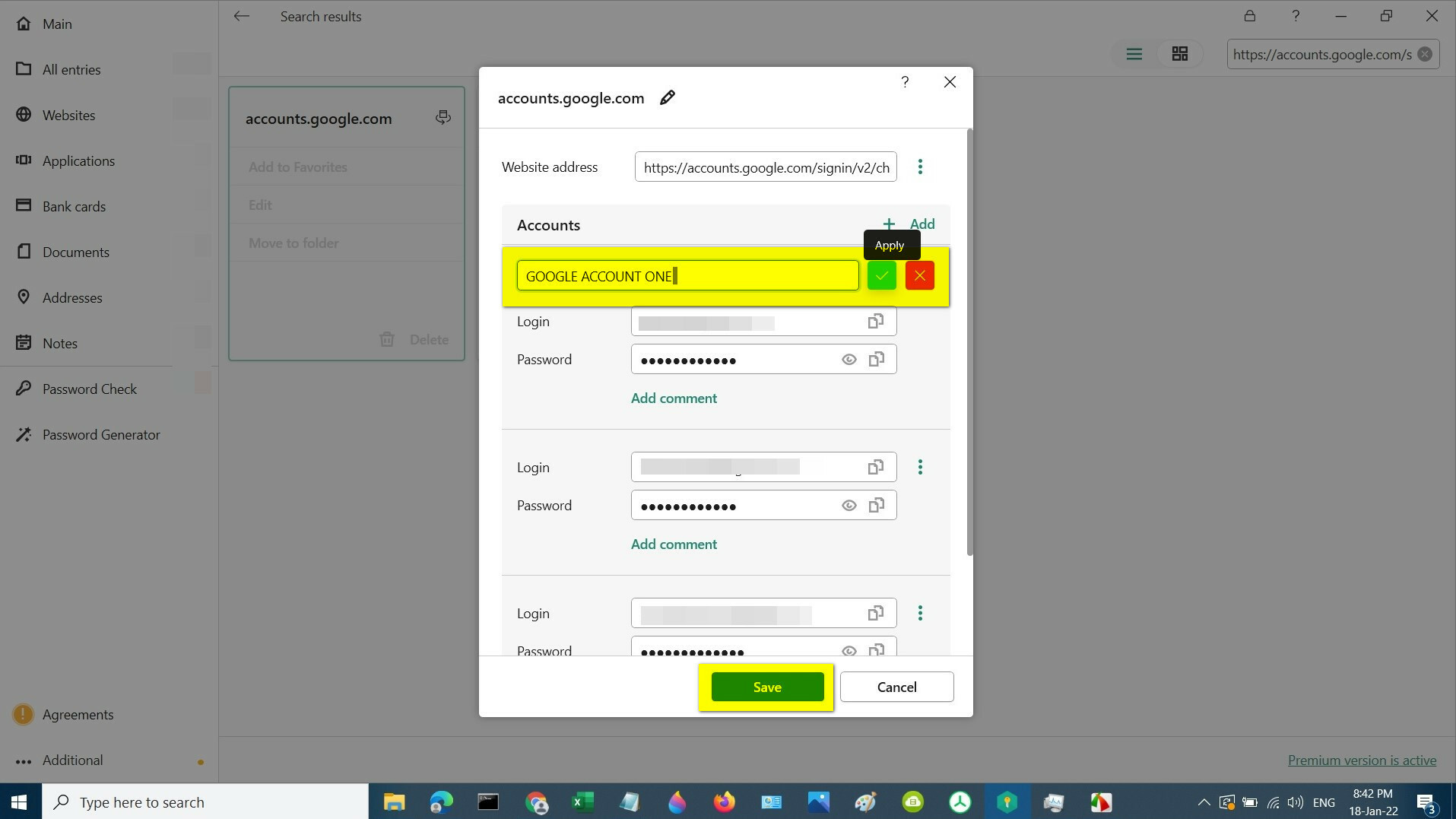Open Excel from taskbar
Viewport: 1456px width, 819px height.
click(x=582, y=802)
